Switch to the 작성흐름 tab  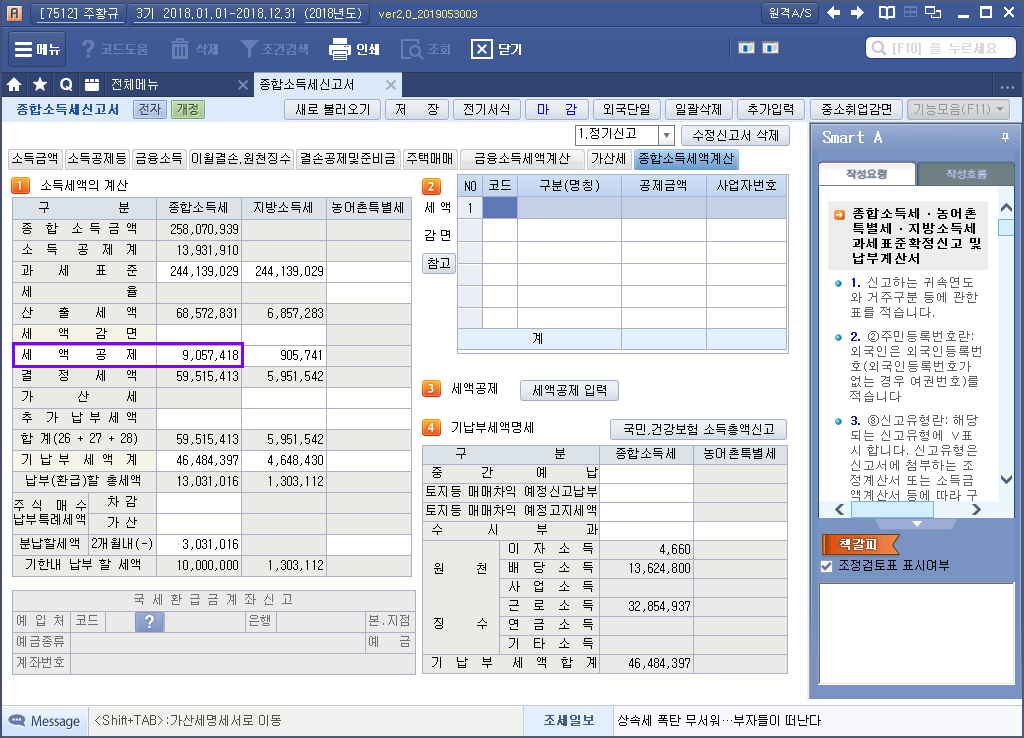[x=966, y=174]
